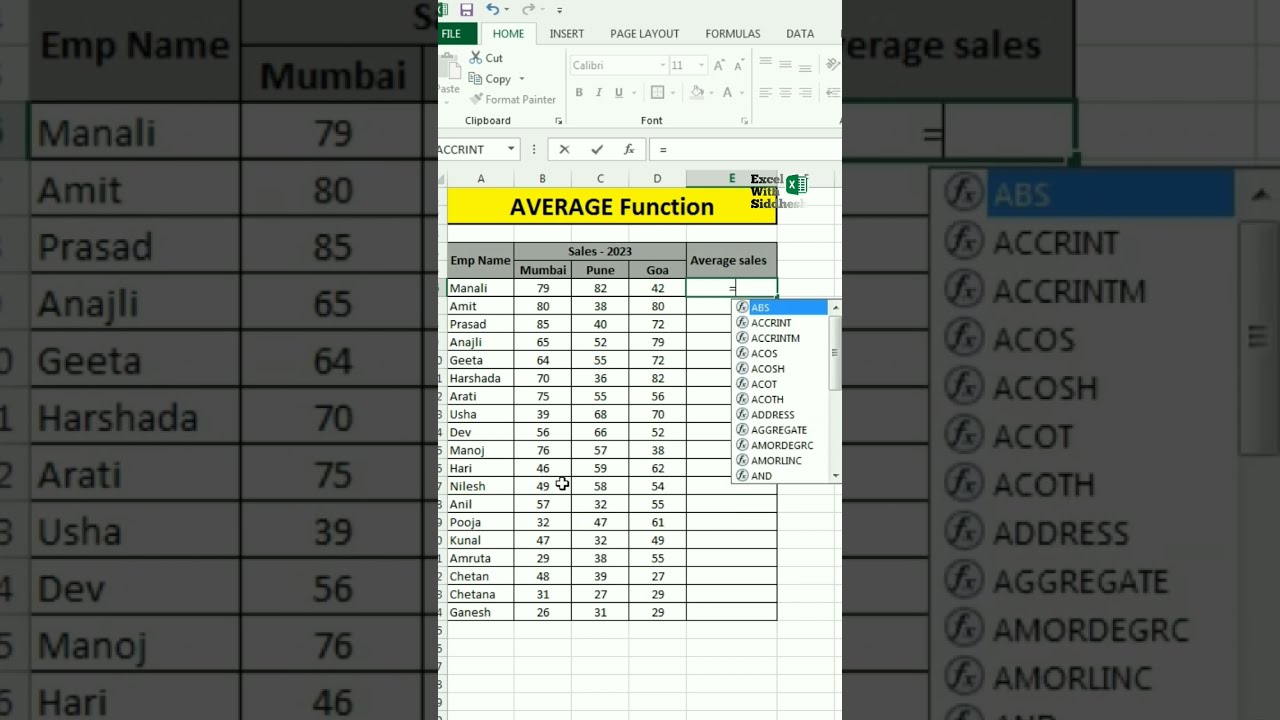Select column B header
This screenshot has height=720, width=1280.
pyautogui.click(x=542, y=179)
